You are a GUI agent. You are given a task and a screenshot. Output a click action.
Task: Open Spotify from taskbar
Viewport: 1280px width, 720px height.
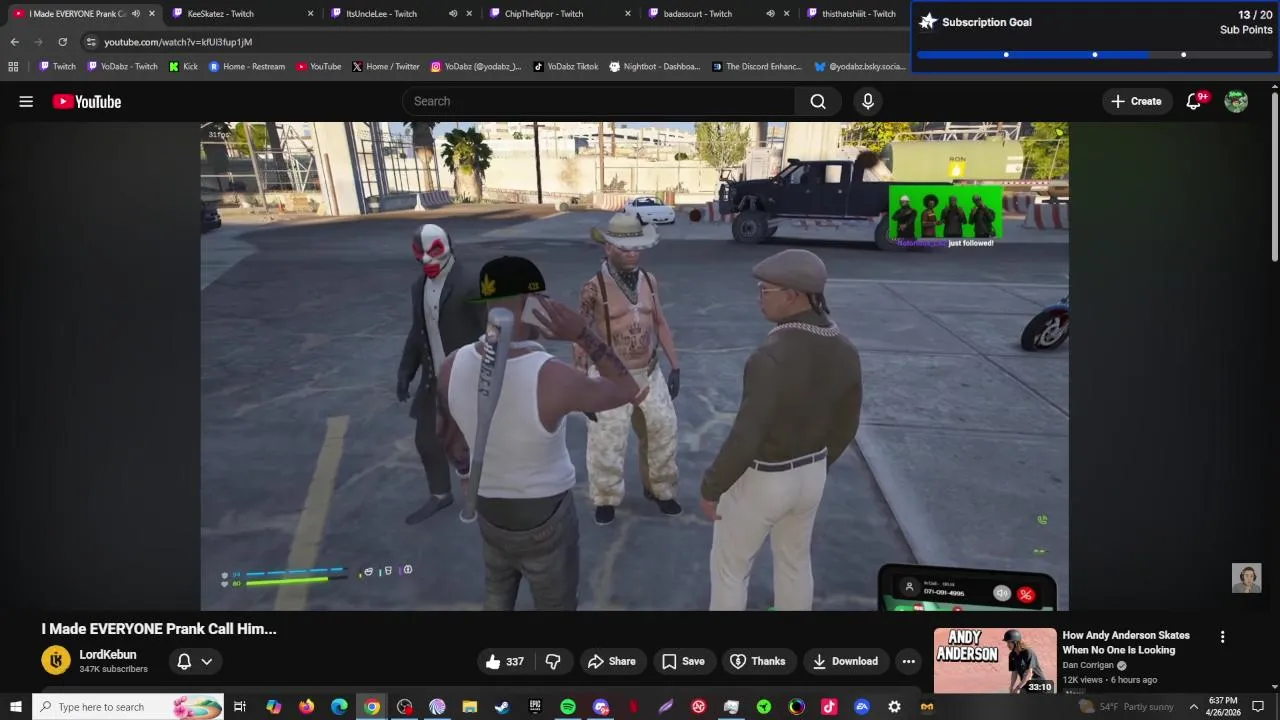568,707
